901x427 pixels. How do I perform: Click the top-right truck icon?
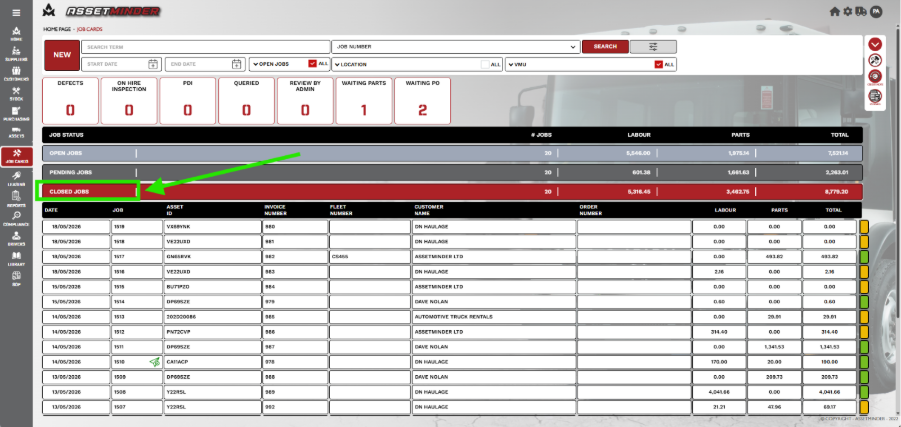(x=861, y=11)
